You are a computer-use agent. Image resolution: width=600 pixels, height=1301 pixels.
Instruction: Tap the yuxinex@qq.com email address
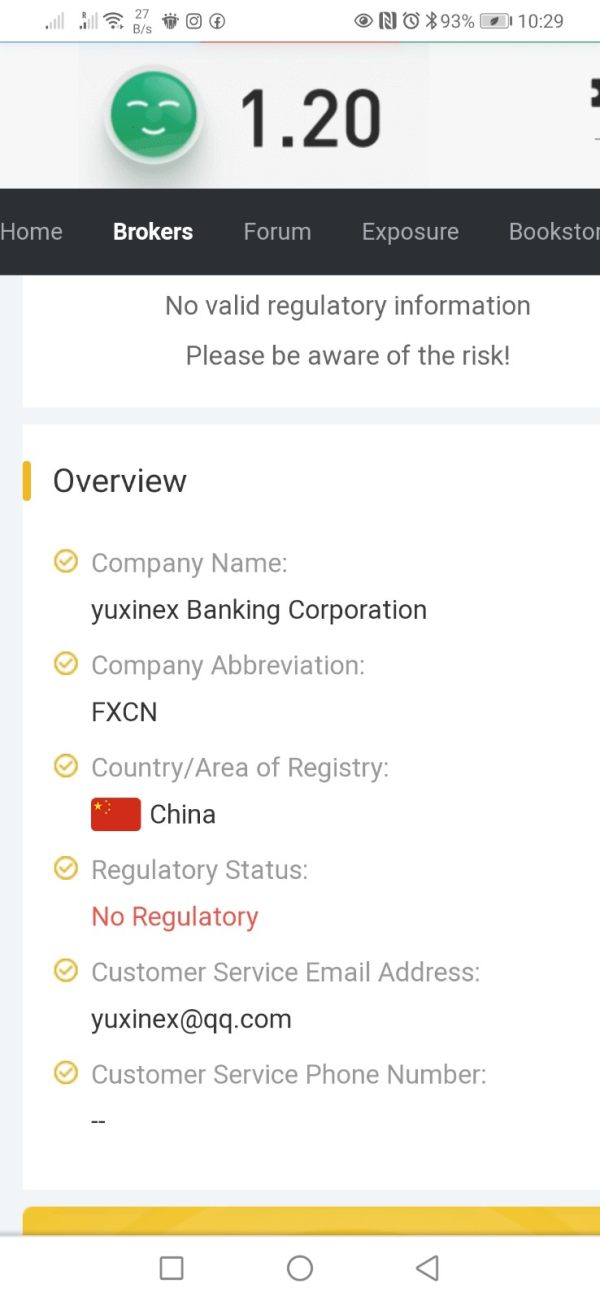(191, 1019)
